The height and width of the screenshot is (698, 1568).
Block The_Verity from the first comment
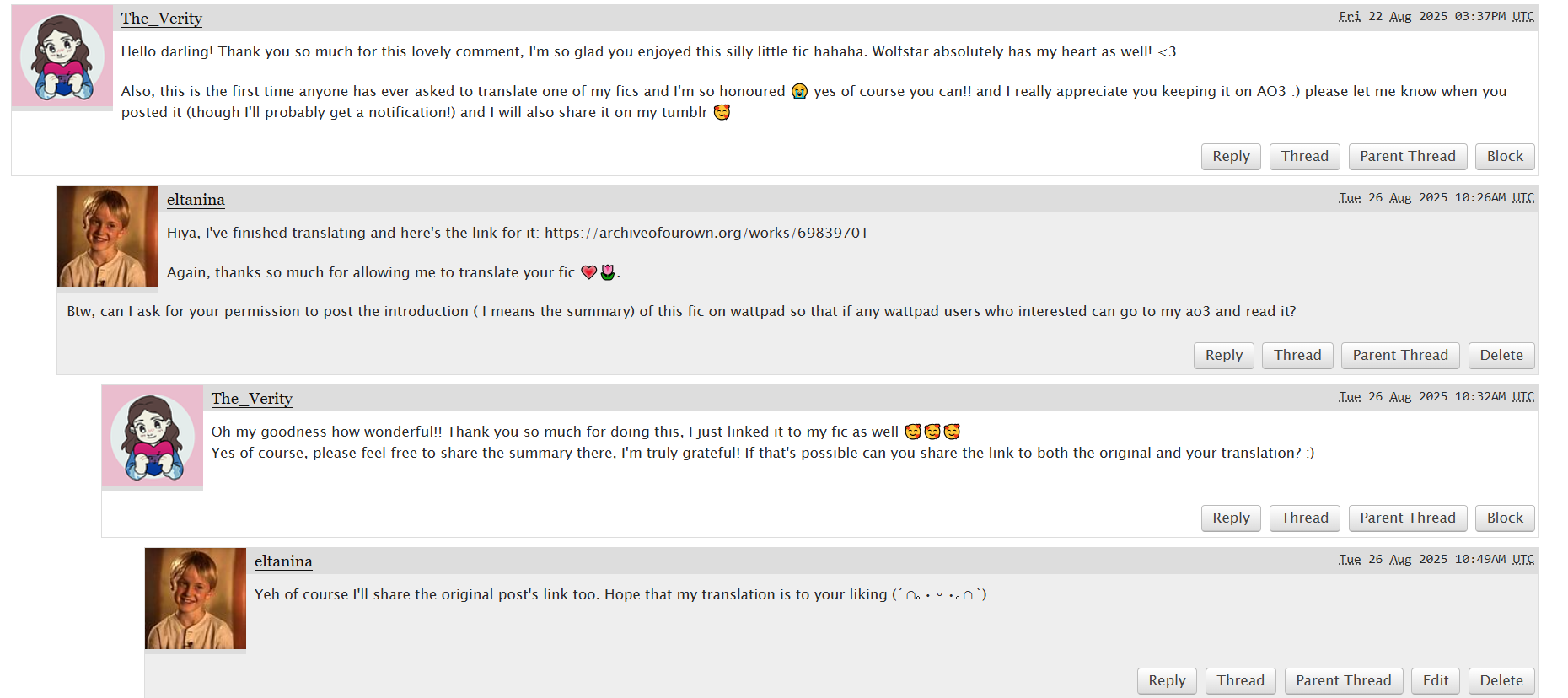click(x=1505, y=157)
